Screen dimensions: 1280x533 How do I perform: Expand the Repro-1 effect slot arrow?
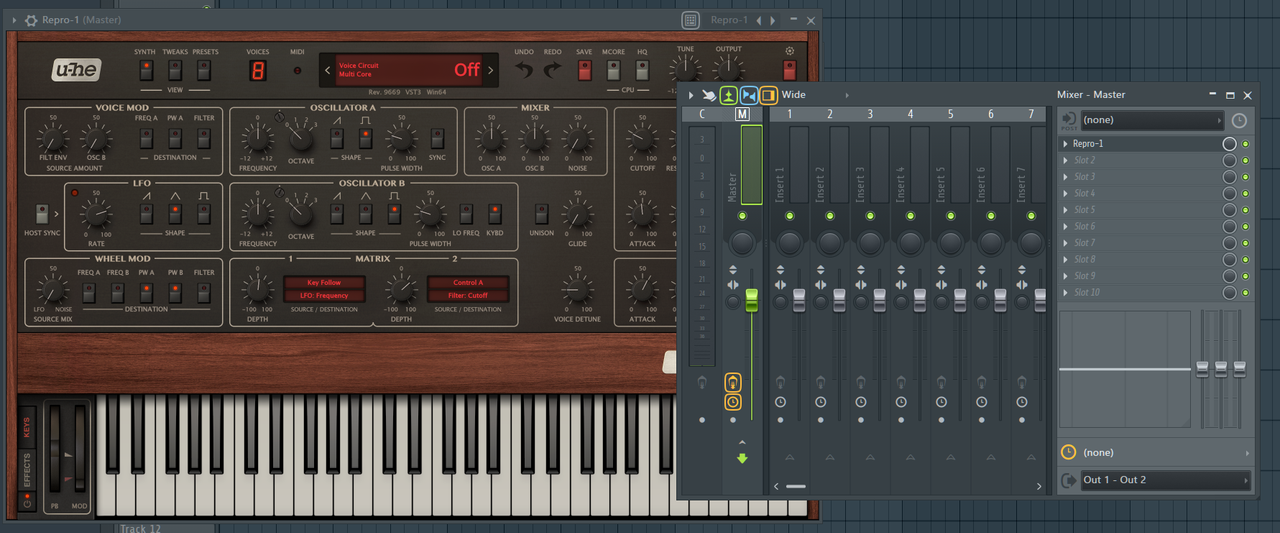(1065, 144)
